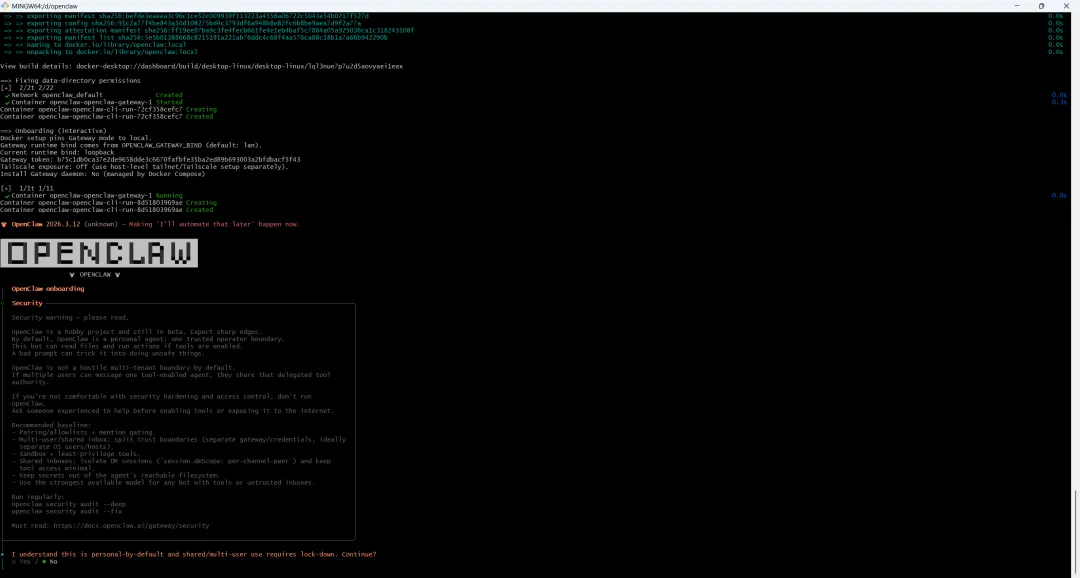This screenshot has width=1080, height=578.
Task: Open the docs.openclaw.ai/gateway/security link
Action: [131, 526]
